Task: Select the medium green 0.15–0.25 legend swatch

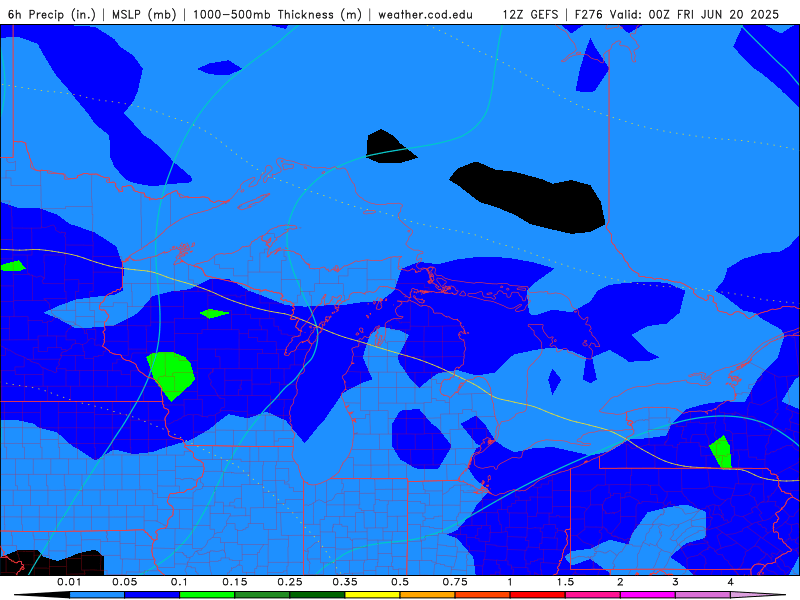Action: pos(262,595)
